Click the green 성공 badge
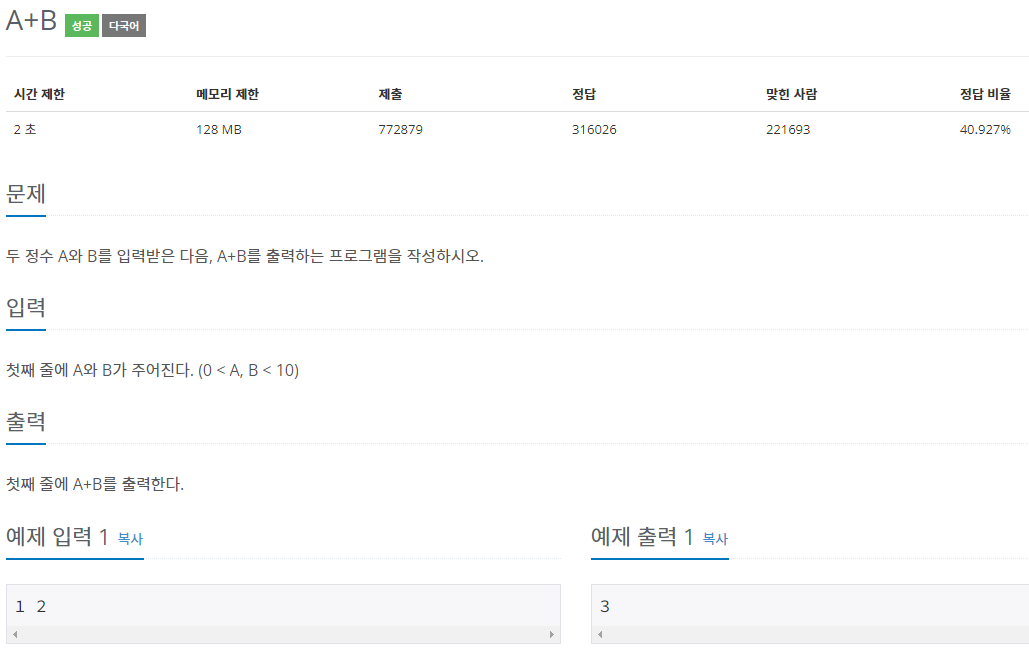1029x653 pixels. (81, 26)
